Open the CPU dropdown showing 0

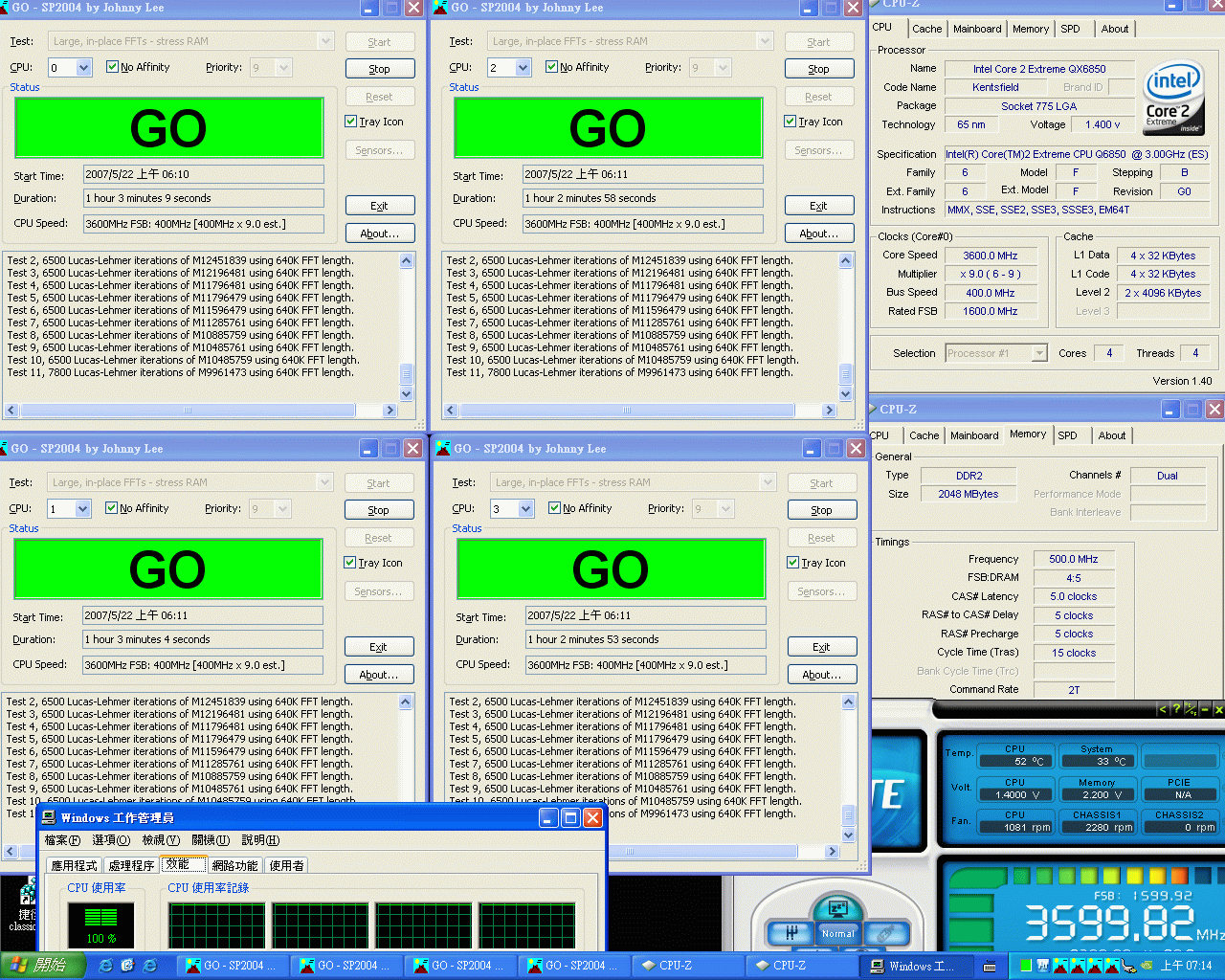(x=83, y=68)
